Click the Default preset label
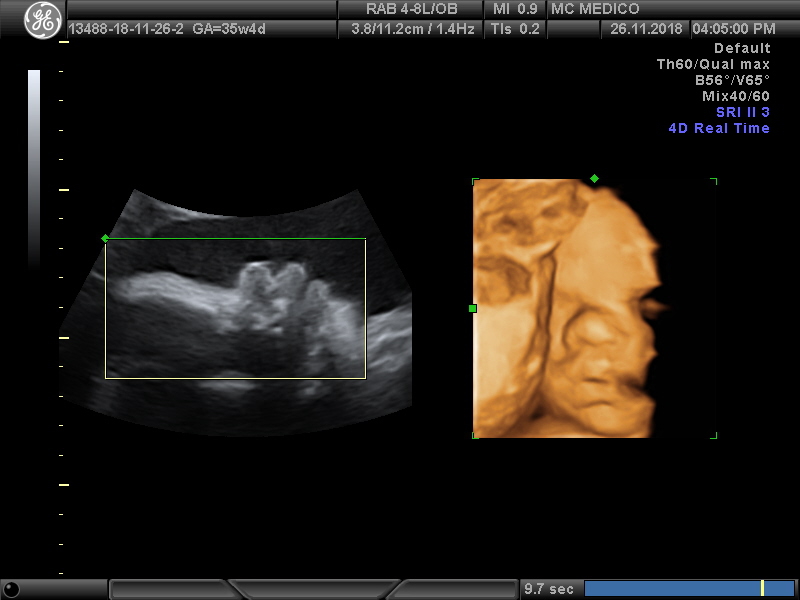The height and width of the screenshot is (600, 800). 742,48
